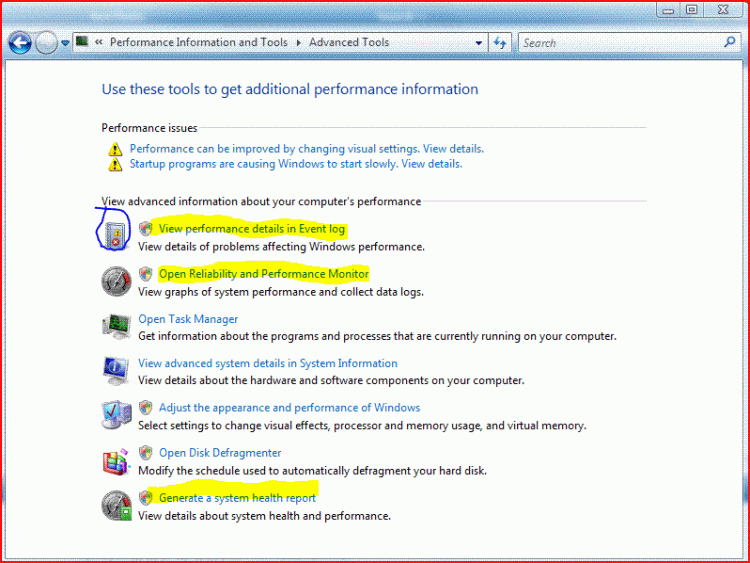Focus the Search input box
Viewport: 750px width, 563px height.
(x=622, y=43)
